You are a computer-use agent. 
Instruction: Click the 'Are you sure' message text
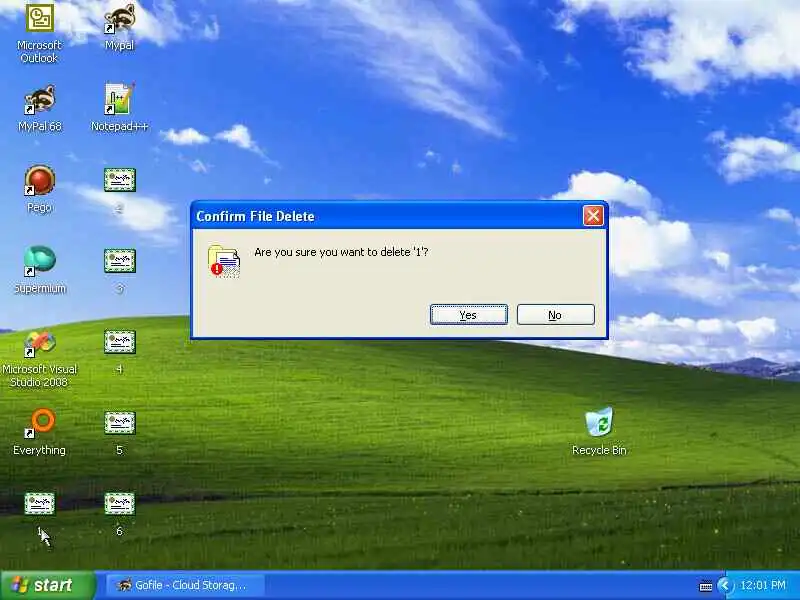(341, 252)
